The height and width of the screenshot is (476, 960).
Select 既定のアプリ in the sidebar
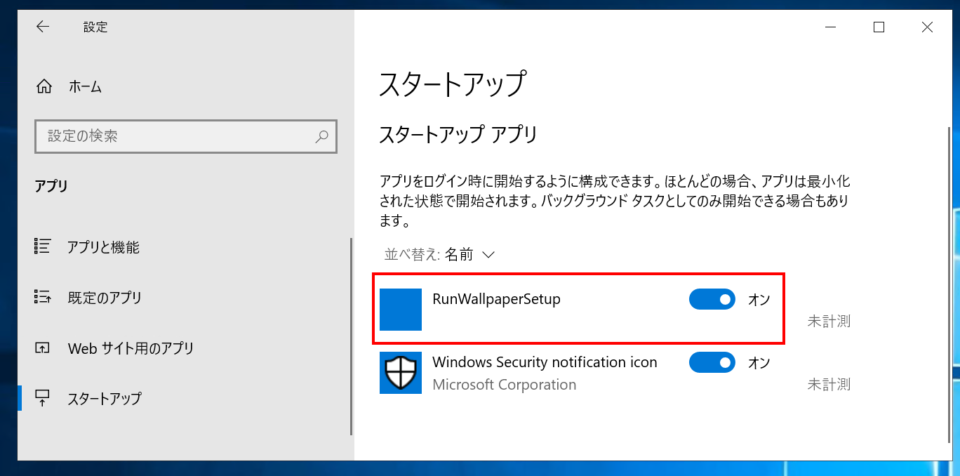pyautogui.click(x=104, y=297)
